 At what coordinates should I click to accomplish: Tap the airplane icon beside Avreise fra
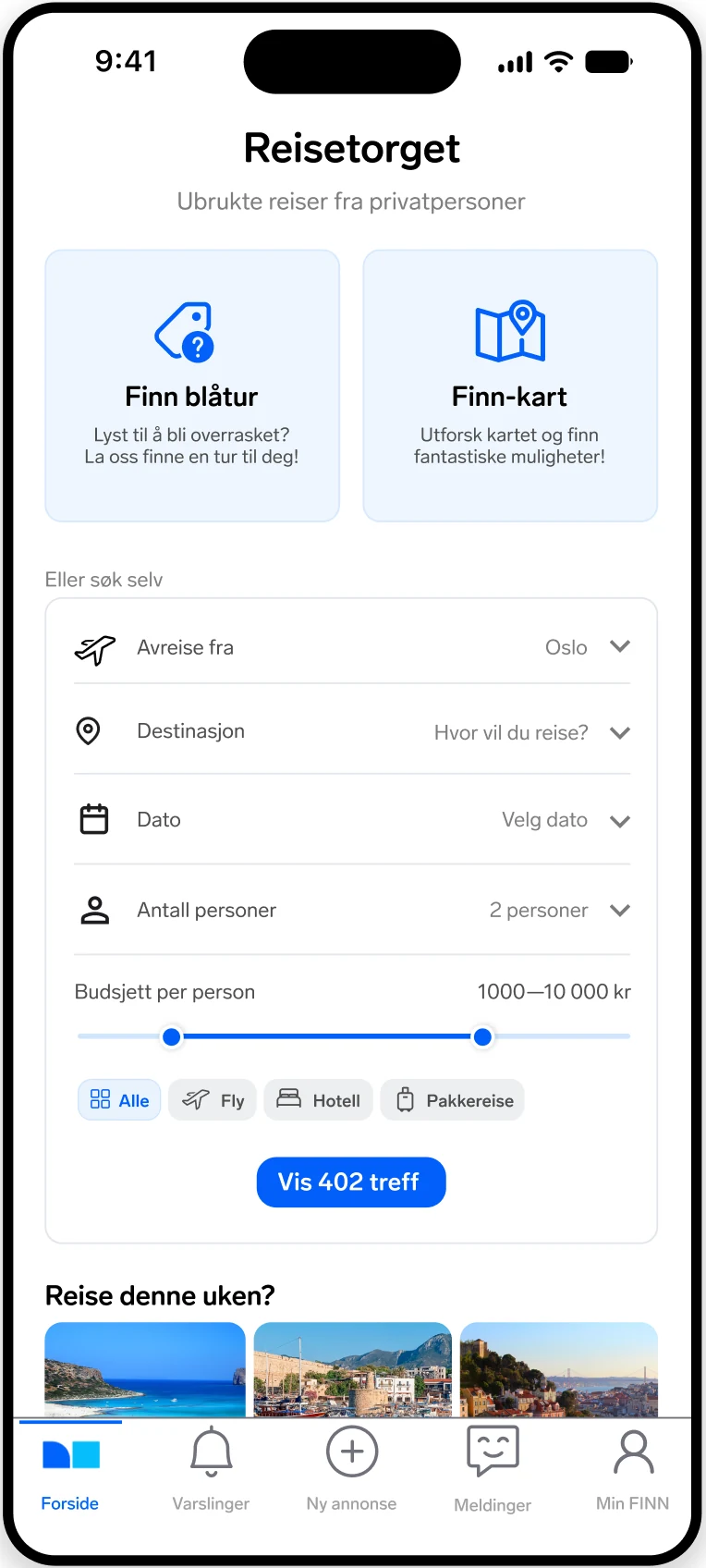point(94,650)
